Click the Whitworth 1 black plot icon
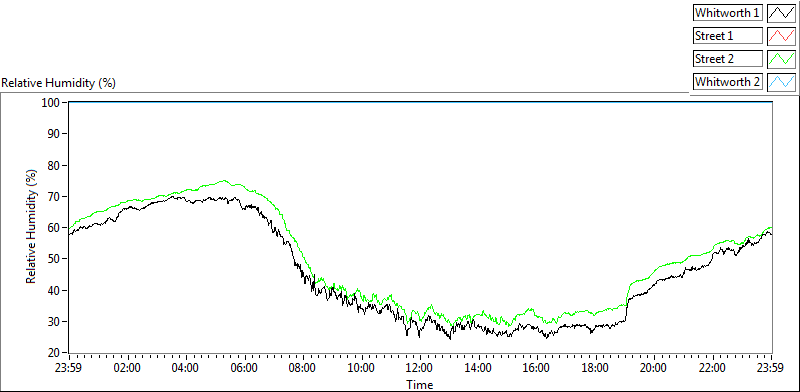The width and height of the screenshot is (800, 392). 781,13
